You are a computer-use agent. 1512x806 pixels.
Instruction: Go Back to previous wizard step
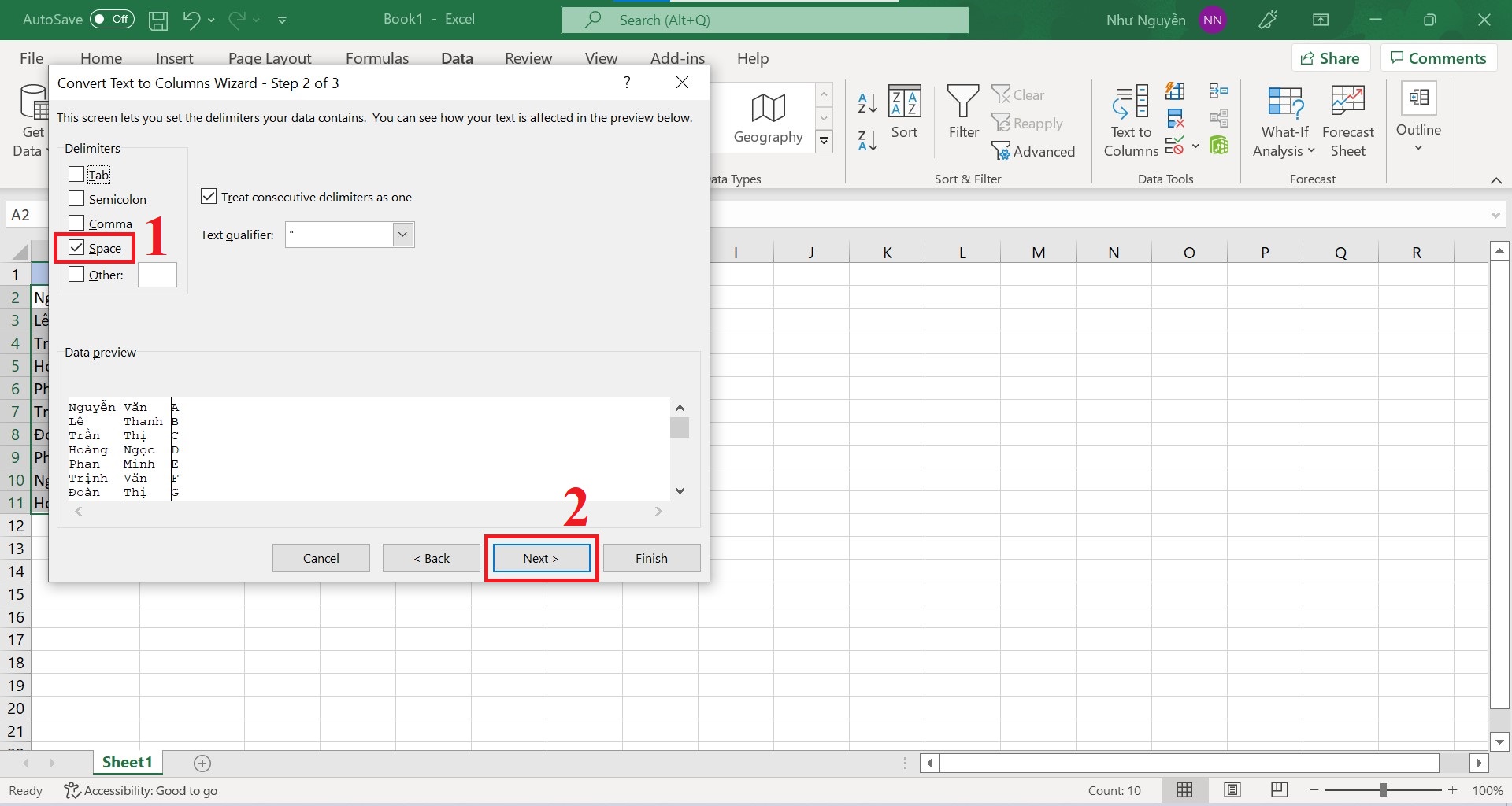point(432,558)
